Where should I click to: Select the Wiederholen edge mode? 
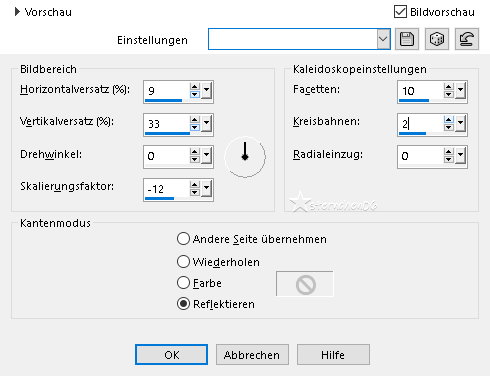[183, 262]
